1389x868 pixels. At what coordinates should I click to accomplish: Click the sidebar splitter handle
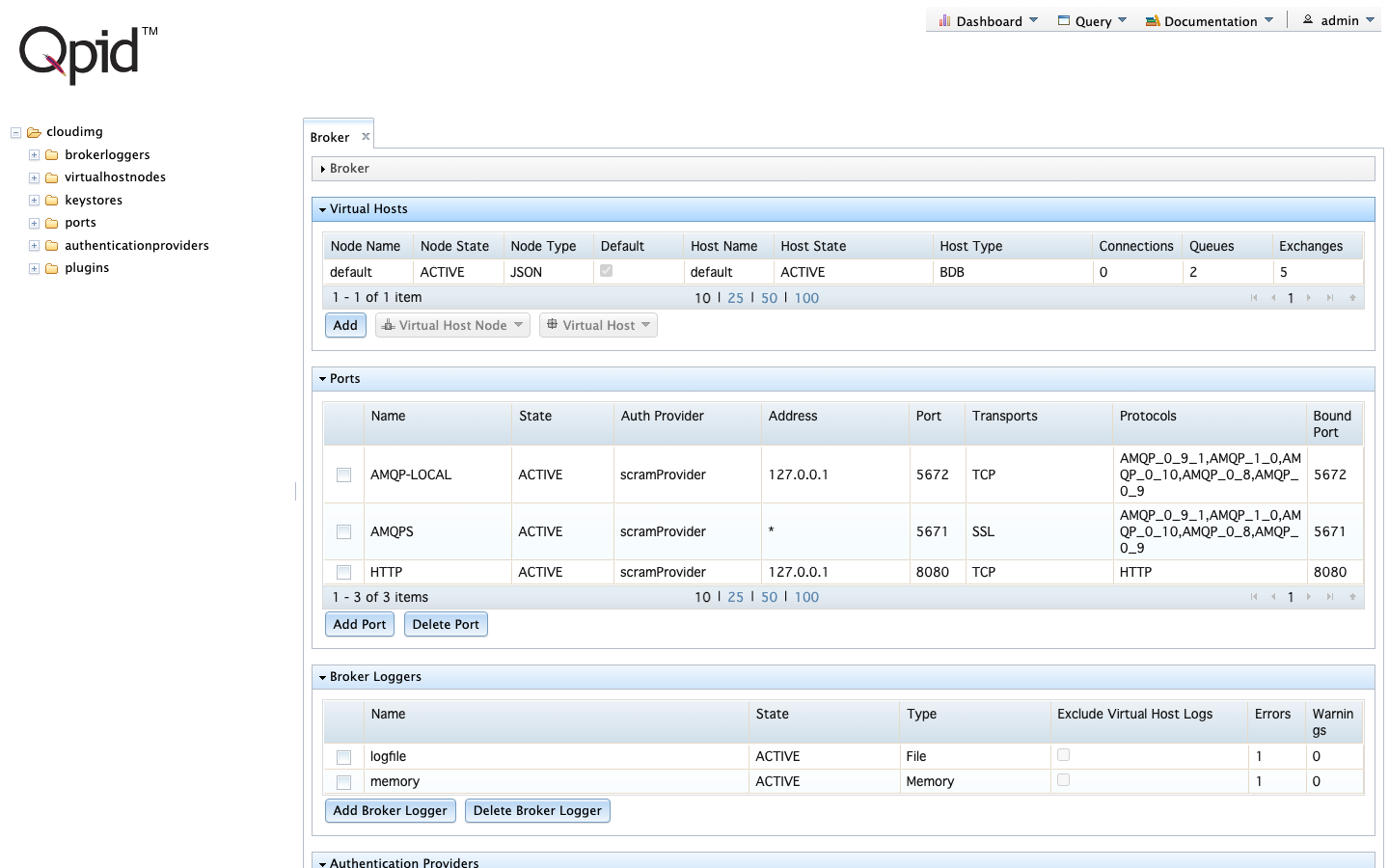pyautogui.click(x=296, y=491)
